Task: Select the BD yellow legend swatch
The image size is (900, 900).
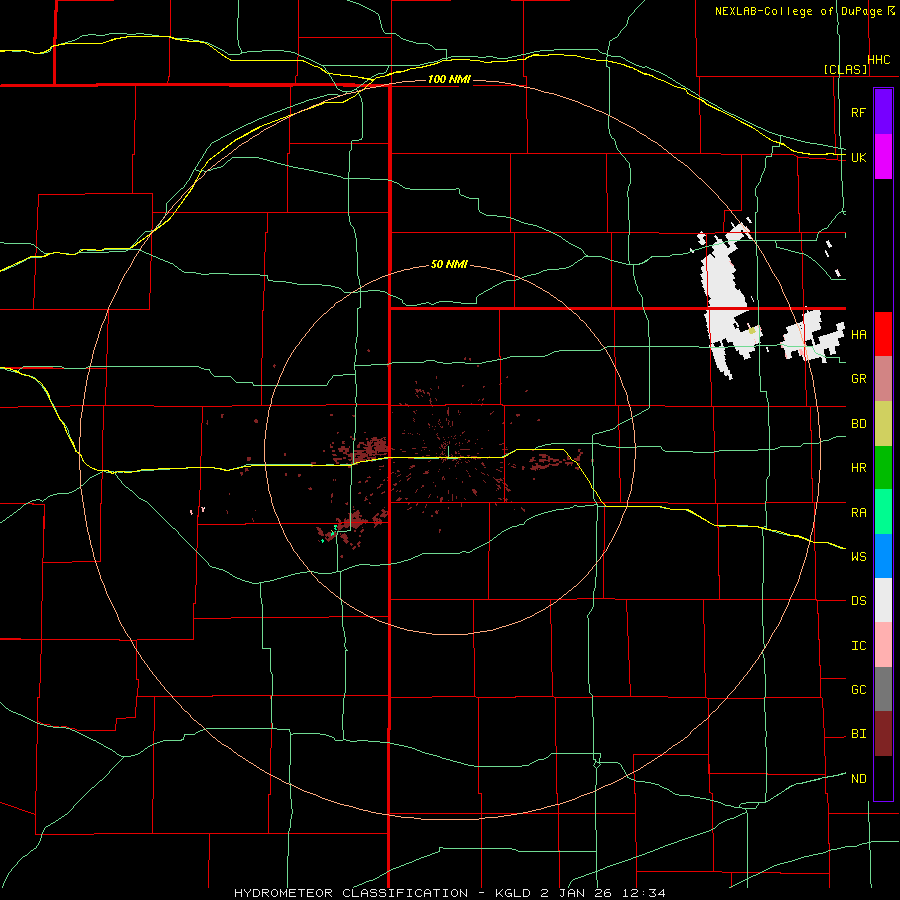Action: pos(883,423)
